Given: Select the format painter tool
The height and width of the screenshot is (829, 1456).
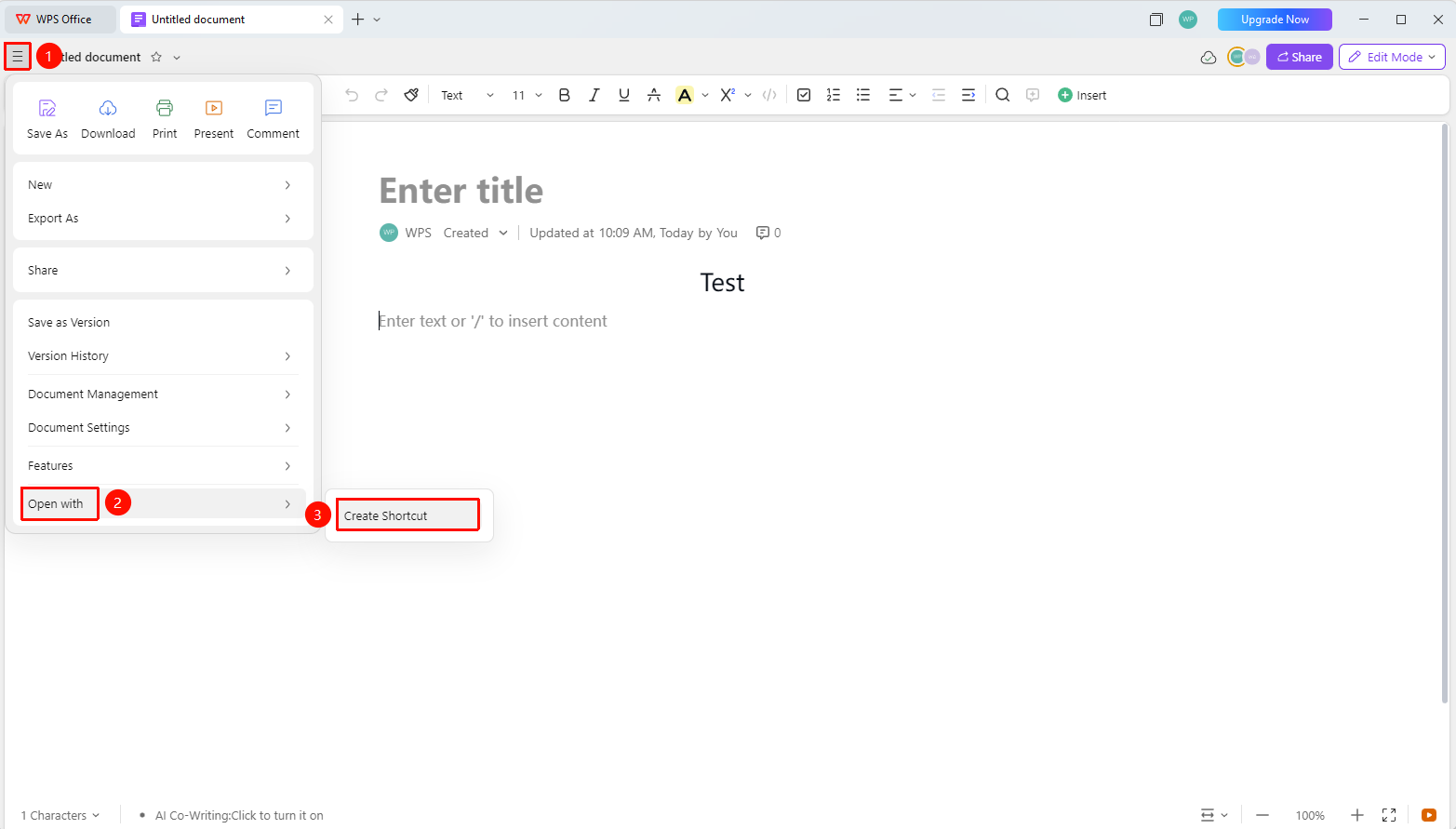Looking at the screenshot, I should click(x=411, y=95).
